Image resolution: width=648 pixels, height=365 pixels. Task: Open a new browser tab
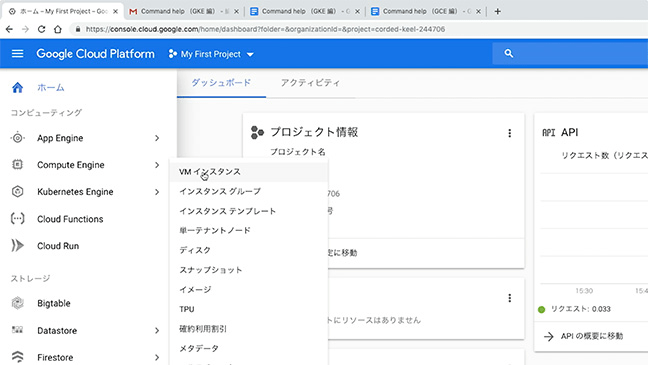coord(498,12)
